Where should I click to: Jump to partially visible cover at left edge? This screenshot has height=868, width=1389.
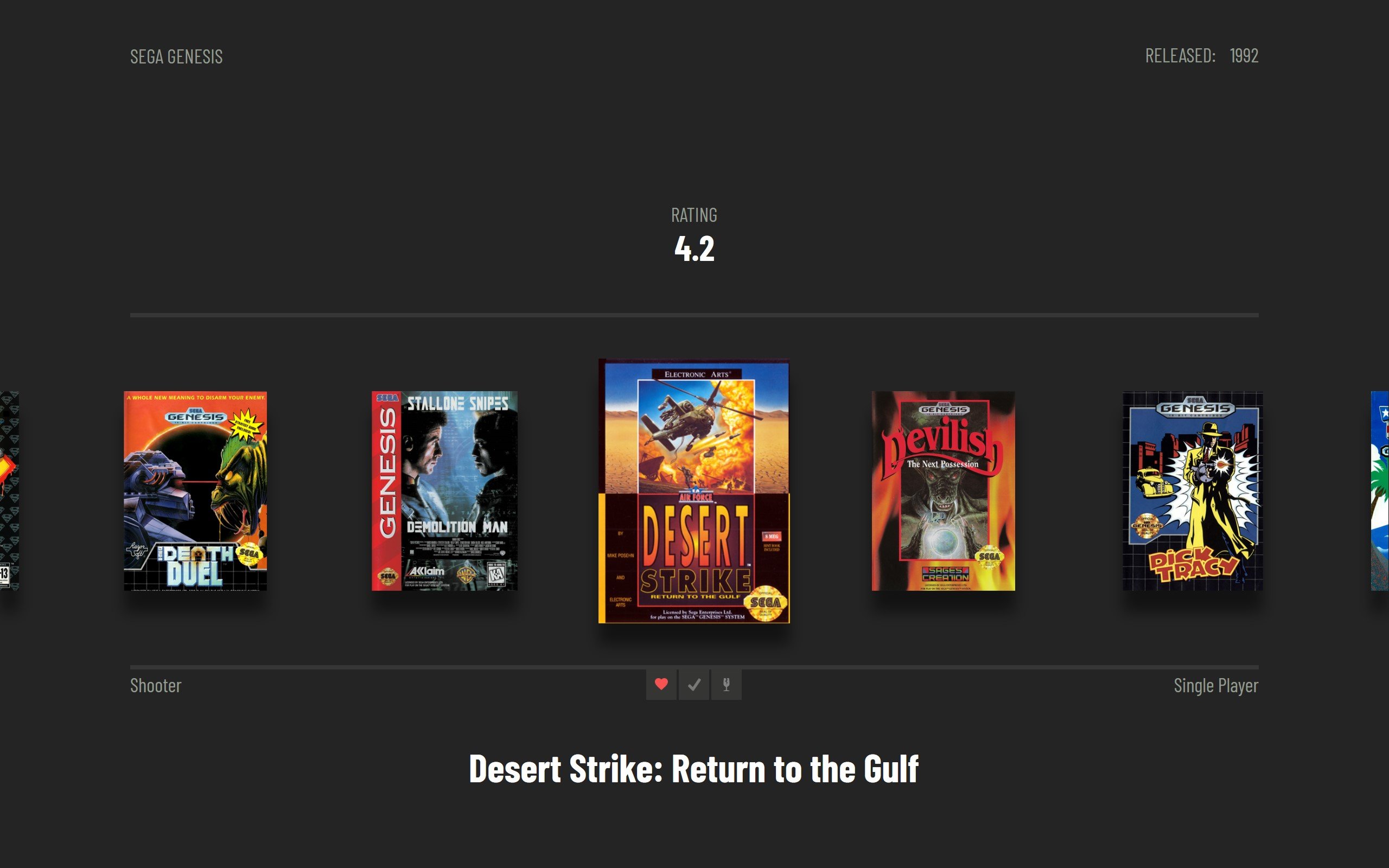(x=9, y=491)
